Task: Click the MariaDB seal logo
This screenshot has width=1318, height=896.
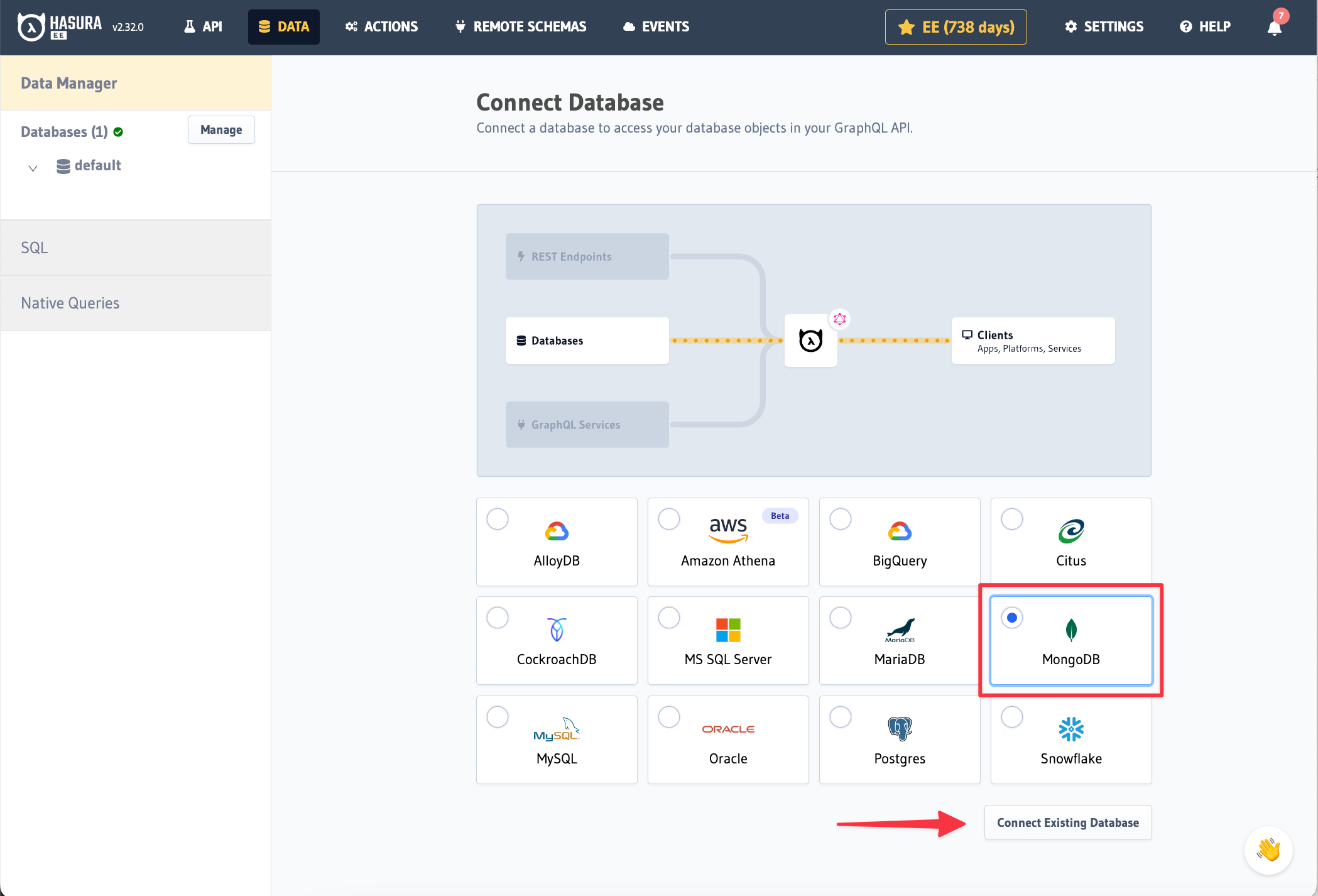Action: tap(900, 630)
